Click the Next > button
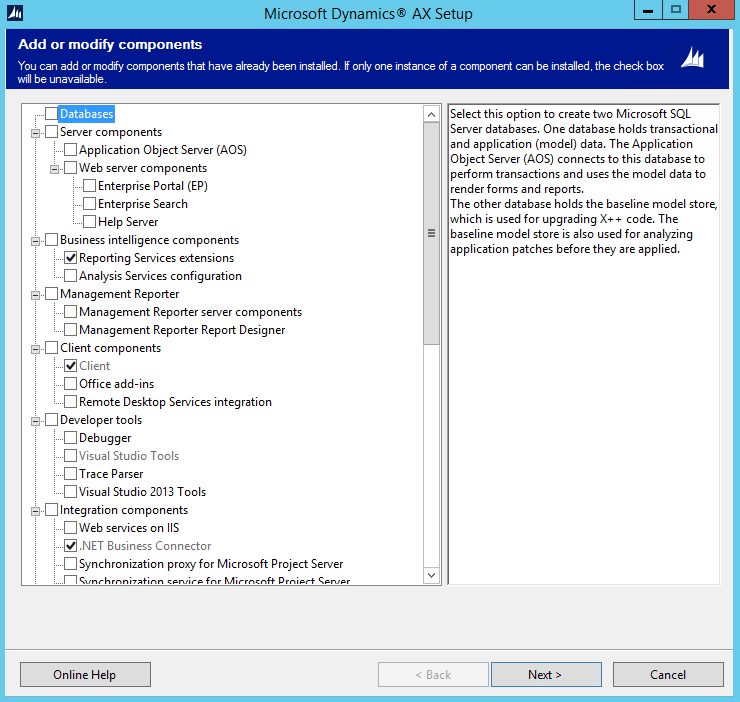The height and width of the screenshot is (702, 740). pyautogui.click(x=546, y=674)
